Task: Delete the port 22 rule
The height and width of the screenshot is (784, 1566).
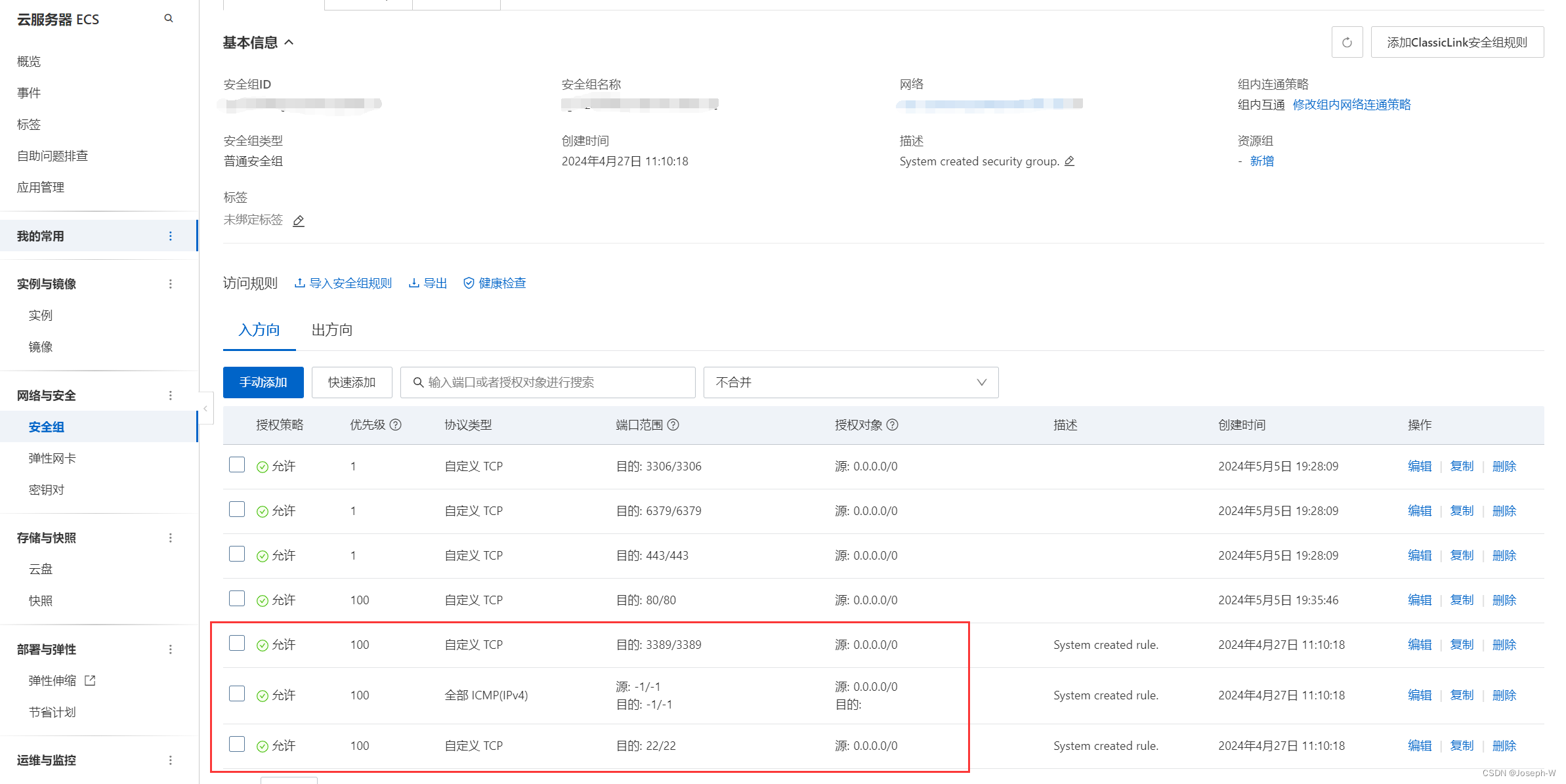Action: 1504,745
